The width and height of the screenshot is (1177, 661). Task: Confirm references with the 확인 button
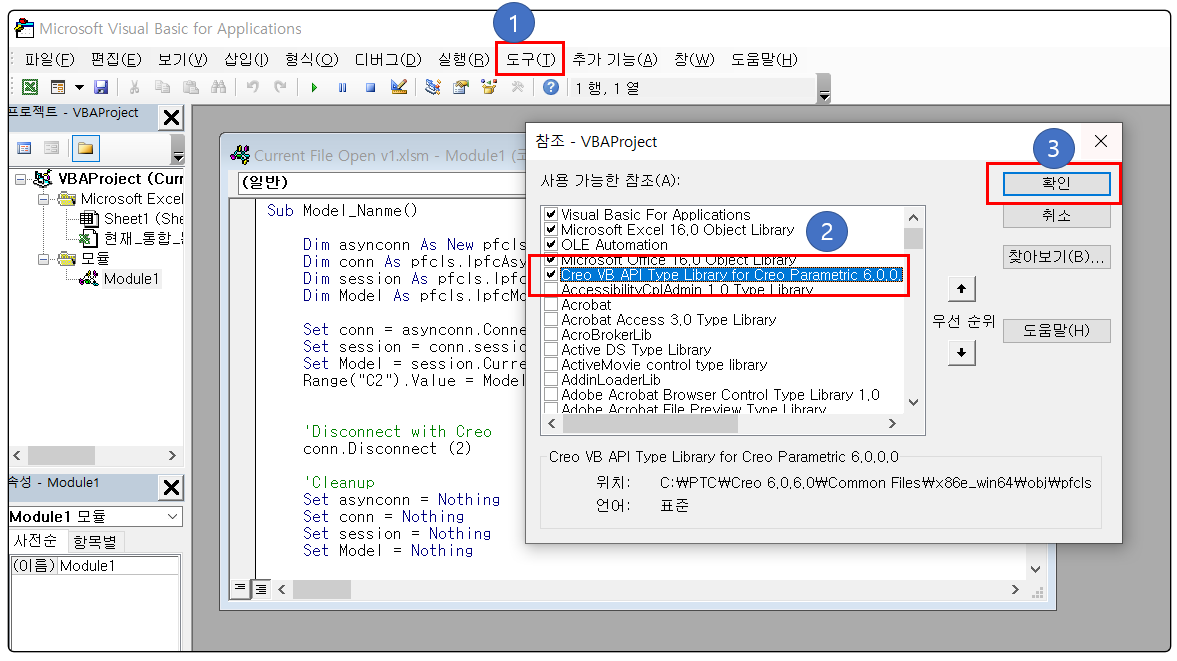point(1056,184)
